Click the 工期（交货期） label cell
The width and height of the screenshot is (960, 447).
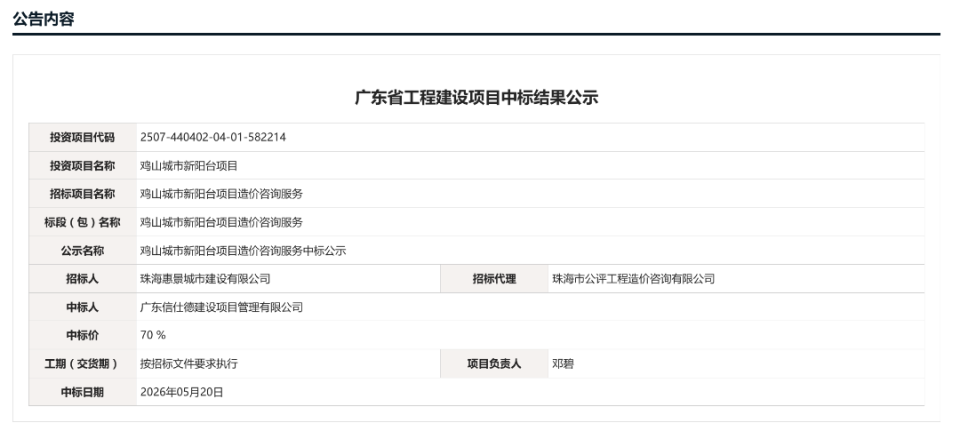coord(82,364)
